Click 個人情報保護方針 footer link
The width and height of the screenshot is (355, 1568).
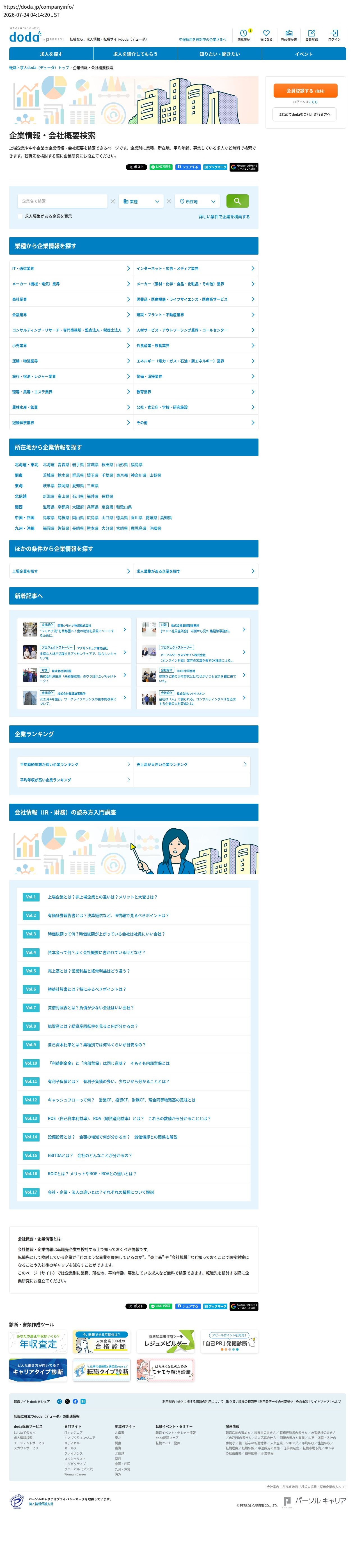coord(41,1504)
